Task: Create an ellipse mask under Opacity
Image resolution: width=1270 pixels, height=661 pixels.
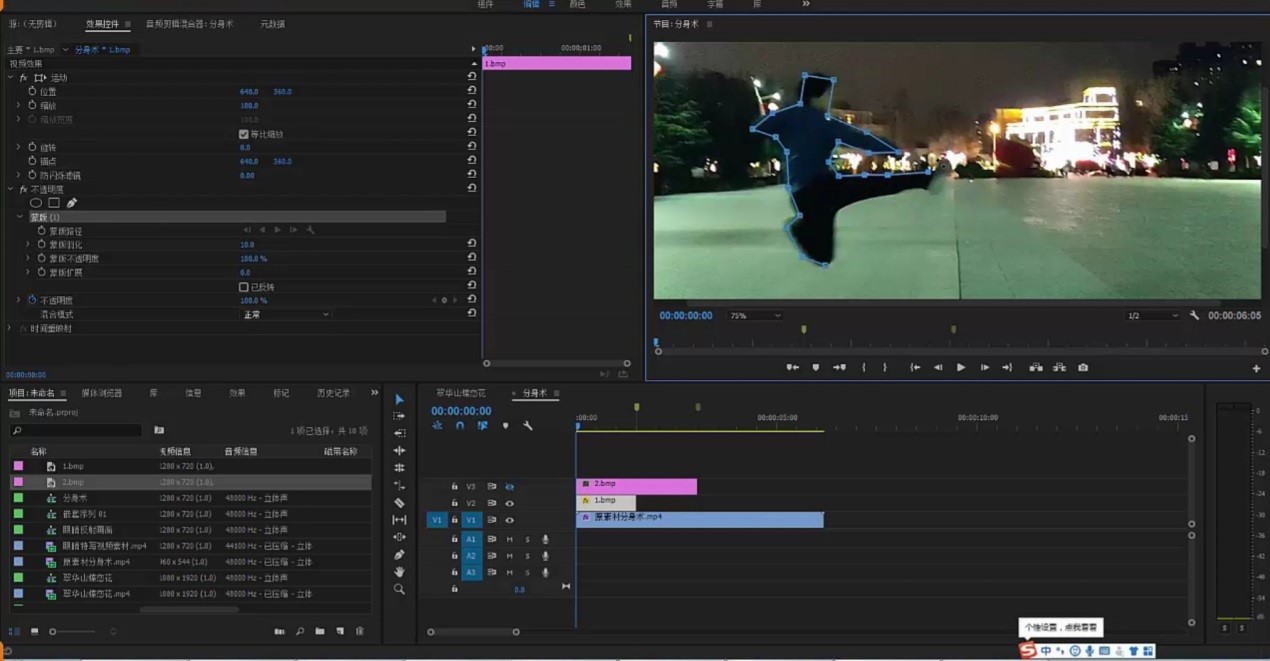Action: point(36,203)
